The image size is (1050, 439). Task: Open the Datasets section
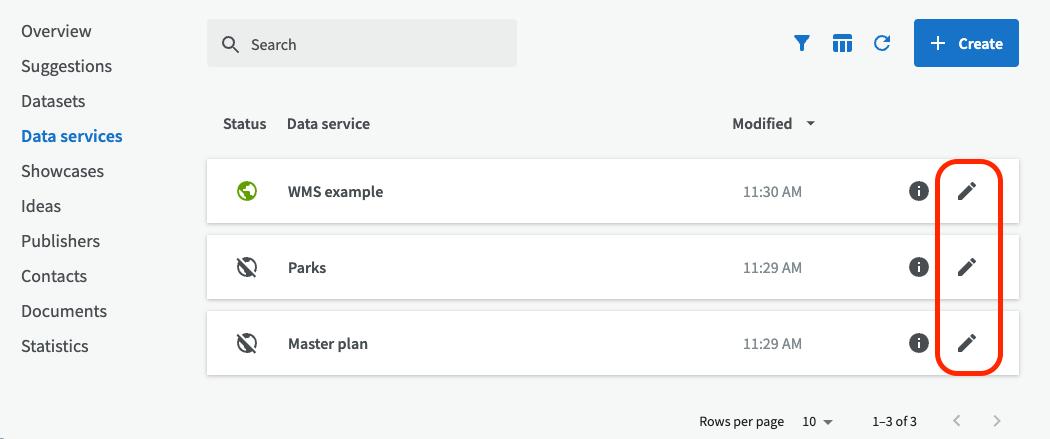pos(53,101)
